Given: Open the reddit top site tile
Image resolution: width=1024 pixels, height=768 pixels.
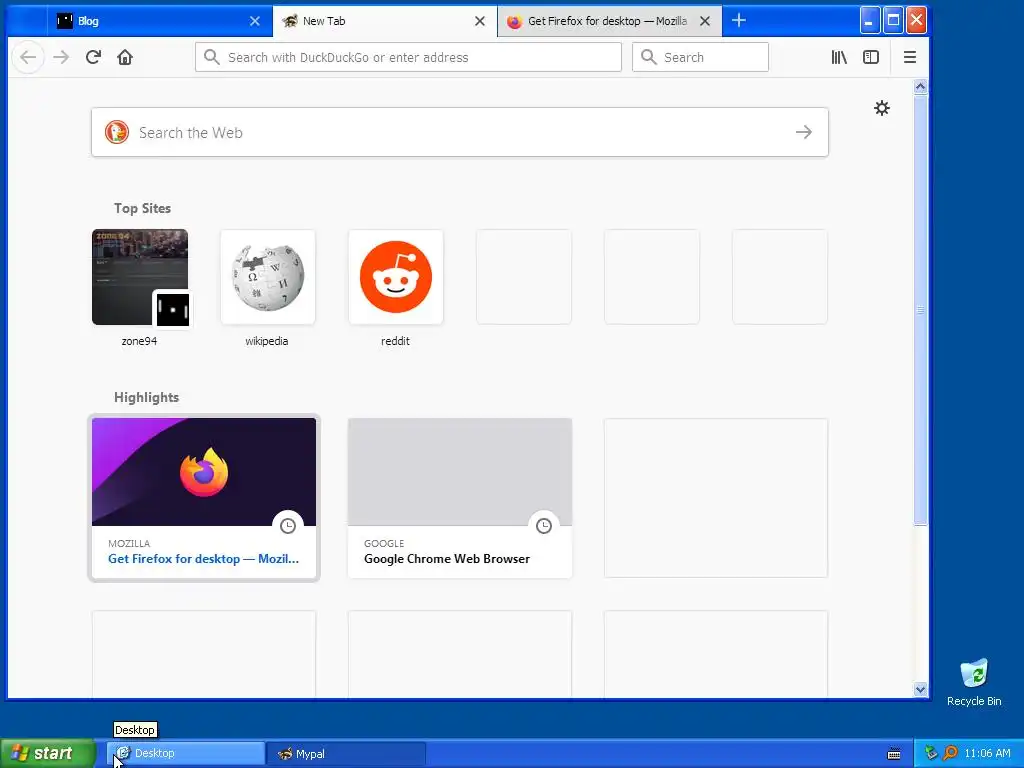Looking at the screenshot, I should click(x=396, y=277).
